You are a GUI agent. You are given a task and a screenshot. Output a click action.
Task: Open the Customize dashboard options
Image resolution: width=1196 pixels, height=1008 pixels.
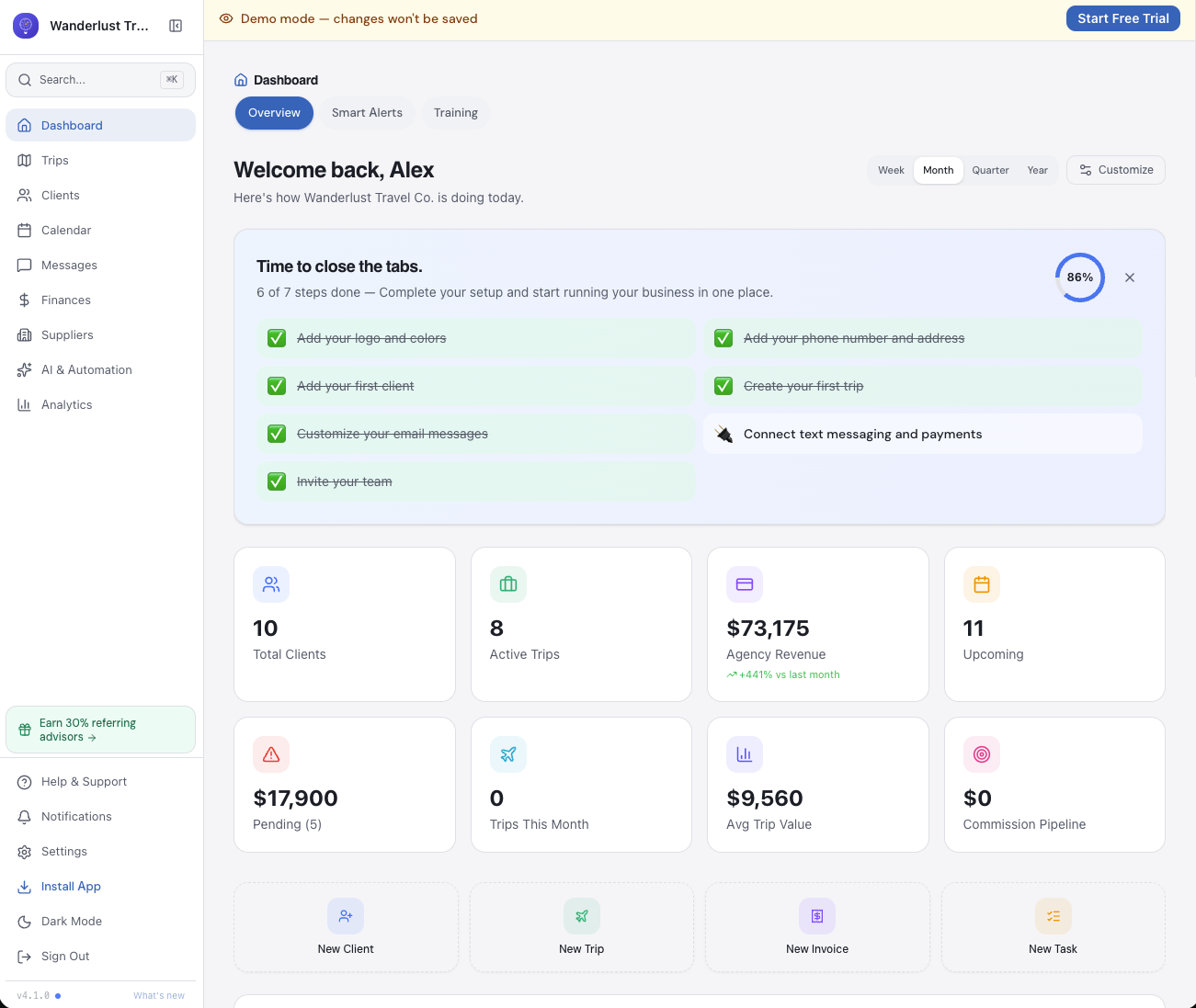(1116, 170)
